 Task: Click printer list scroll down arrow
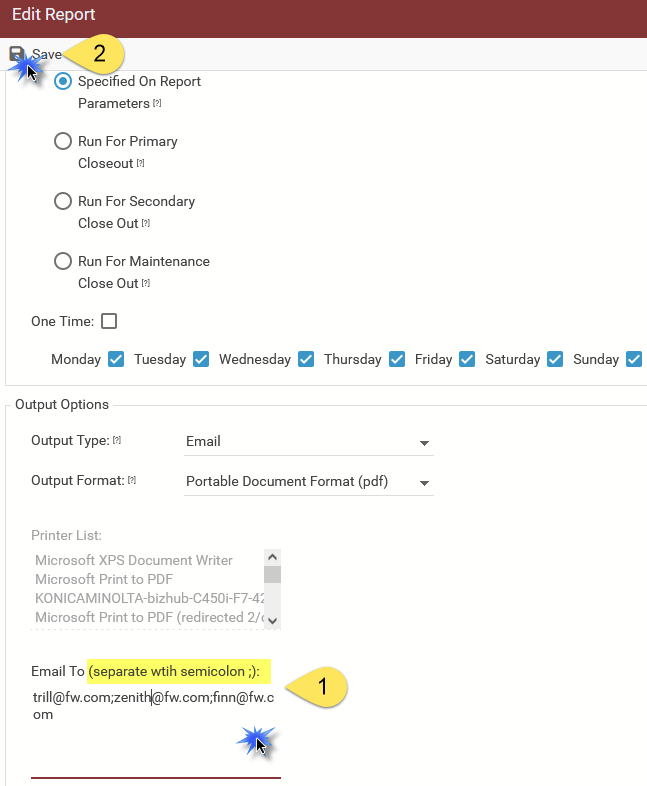point(273,621)
